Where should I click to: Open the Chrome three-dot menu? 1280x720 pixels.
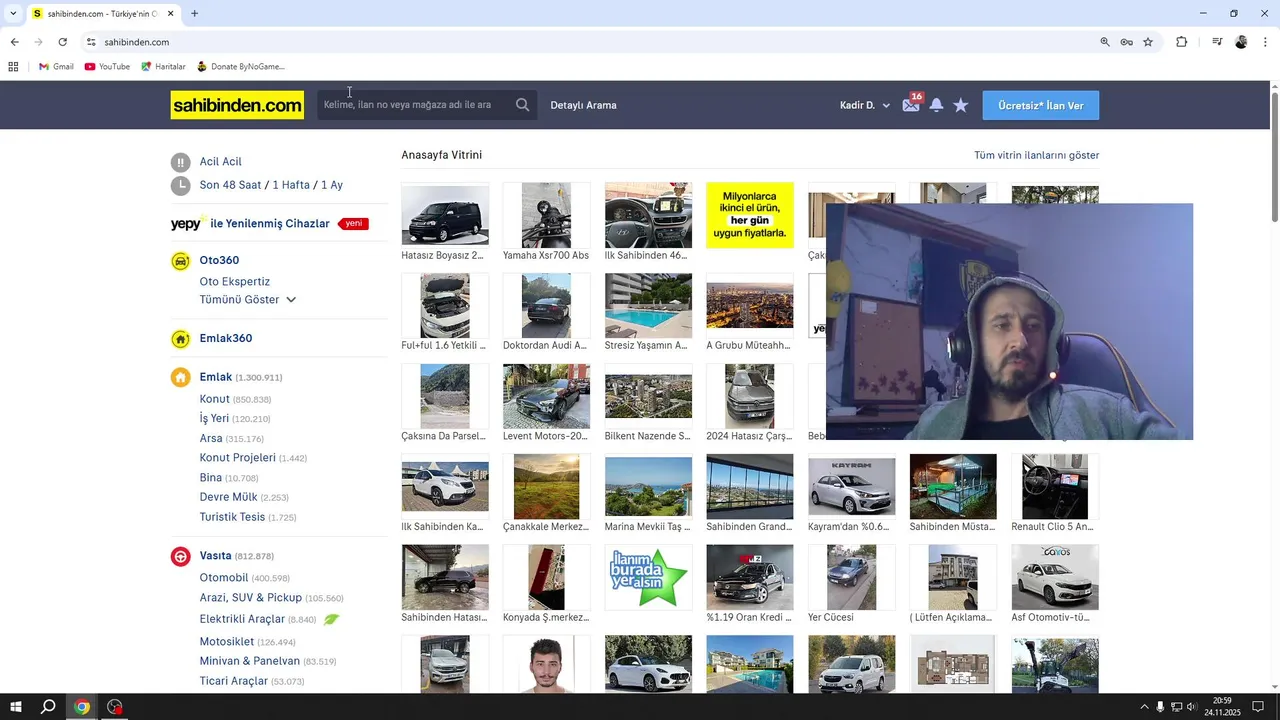point(1266,42)
